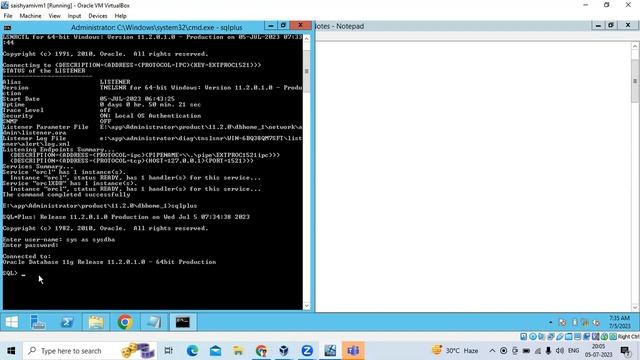Screen dimensions: 640x360
Task: Click the cmd window system menu icon
Action: pos(7,28)
